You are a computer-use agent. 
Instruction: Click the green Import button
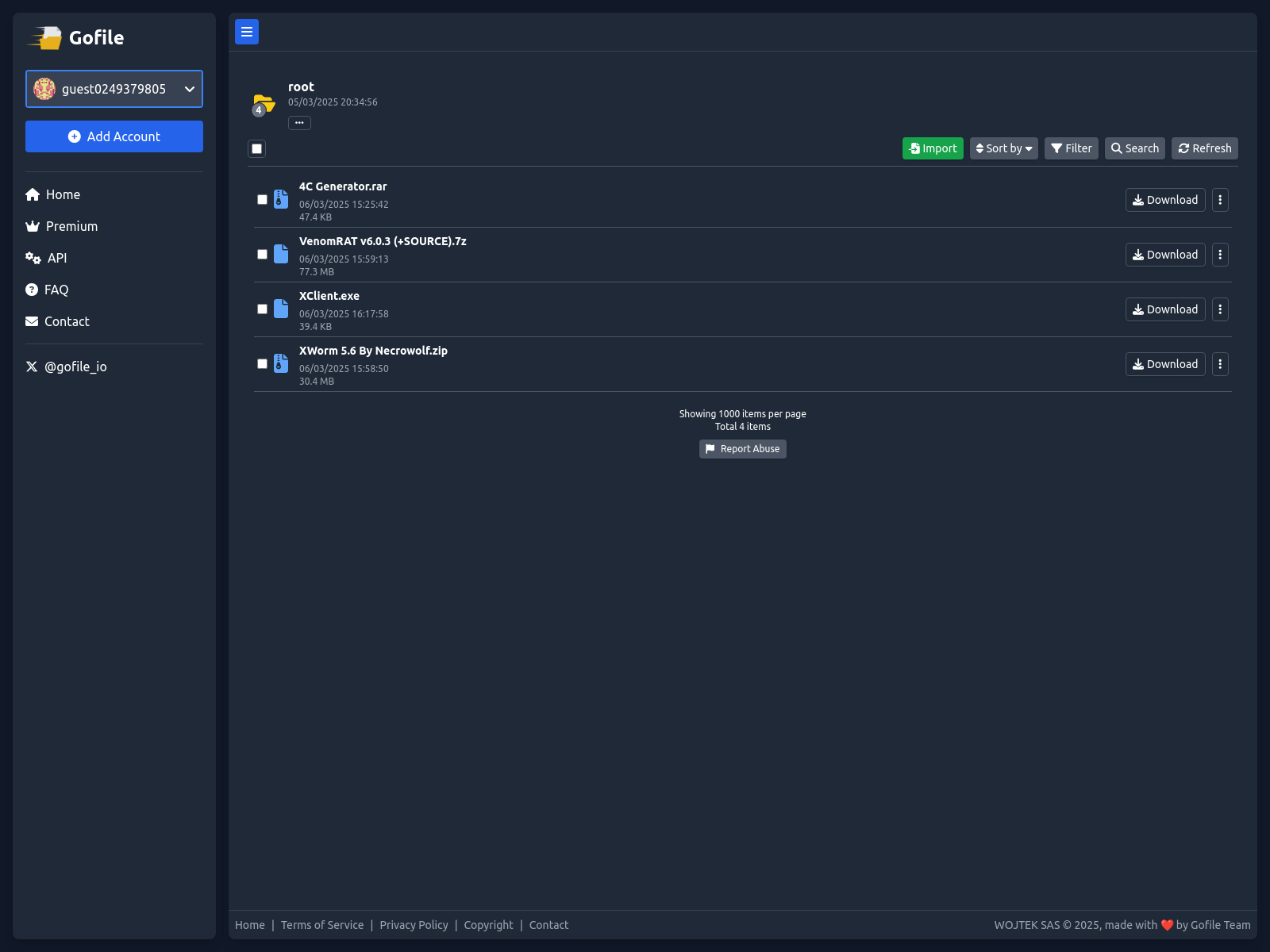(933, 148)
